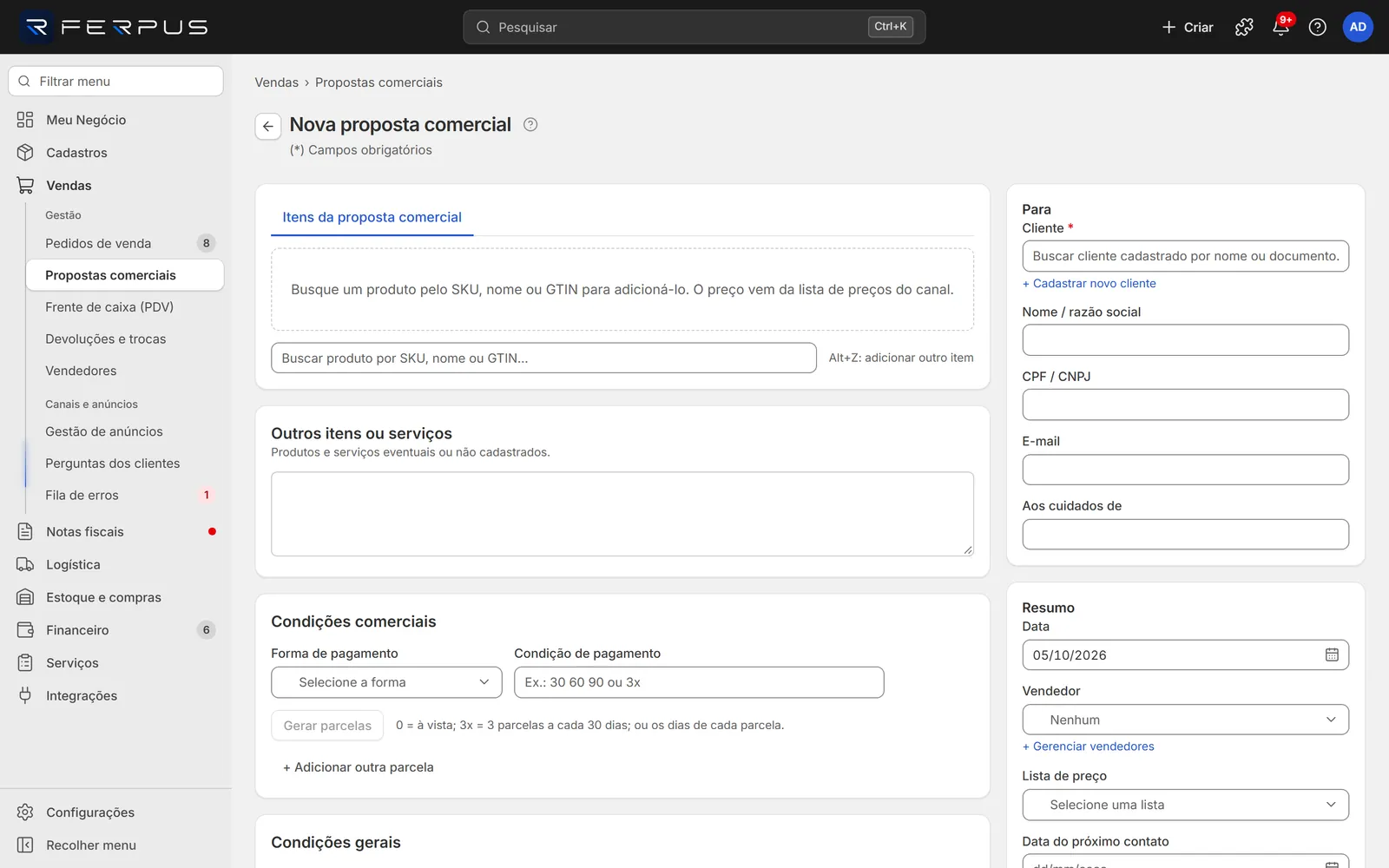Focus the Filtrar menu field
This screenshot has width=1389, height=868.
coord(115,82)
